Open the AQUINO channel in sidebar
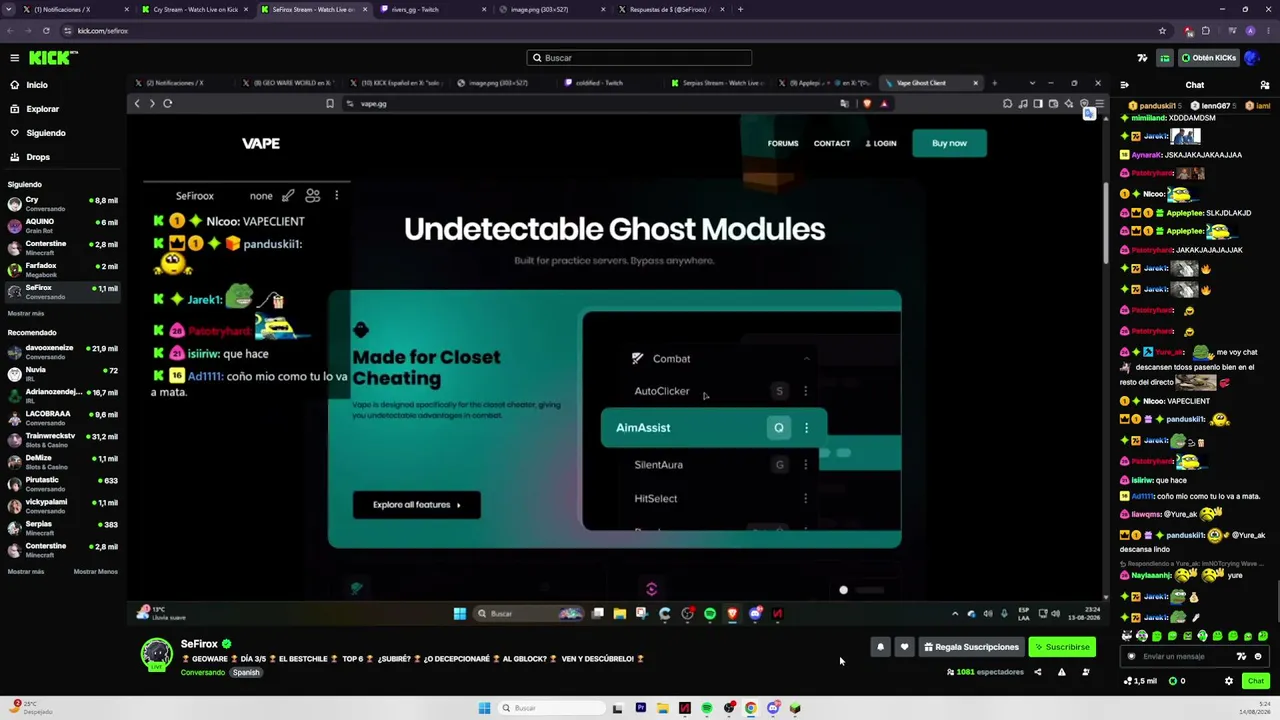 [x=62, y=226]
